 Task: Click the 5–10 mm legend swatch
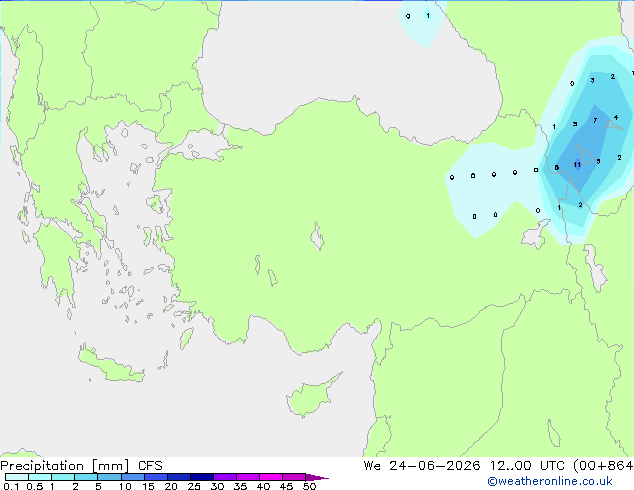pos(109,477)
